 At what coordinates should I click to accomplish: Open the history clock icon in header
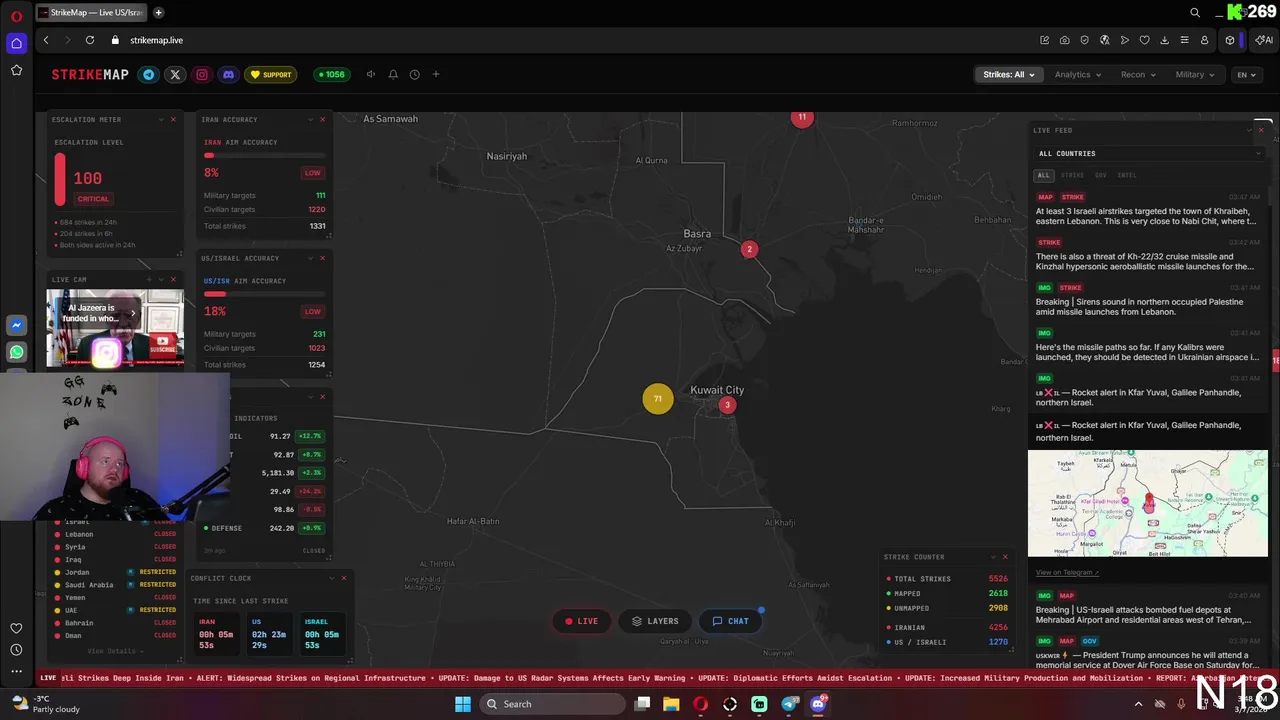[414, 75]
